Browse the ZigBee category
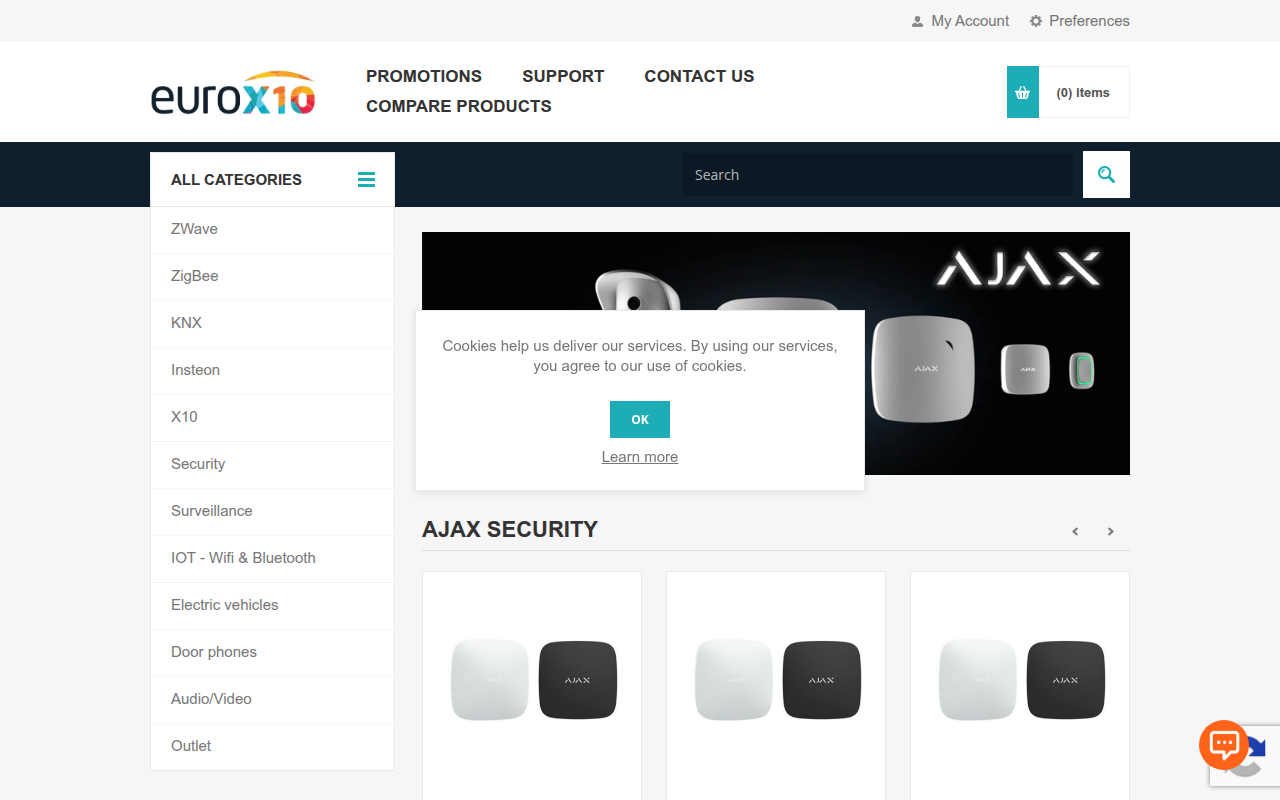This screenshot has width=1280, height=800. click(x=272, y=276)
